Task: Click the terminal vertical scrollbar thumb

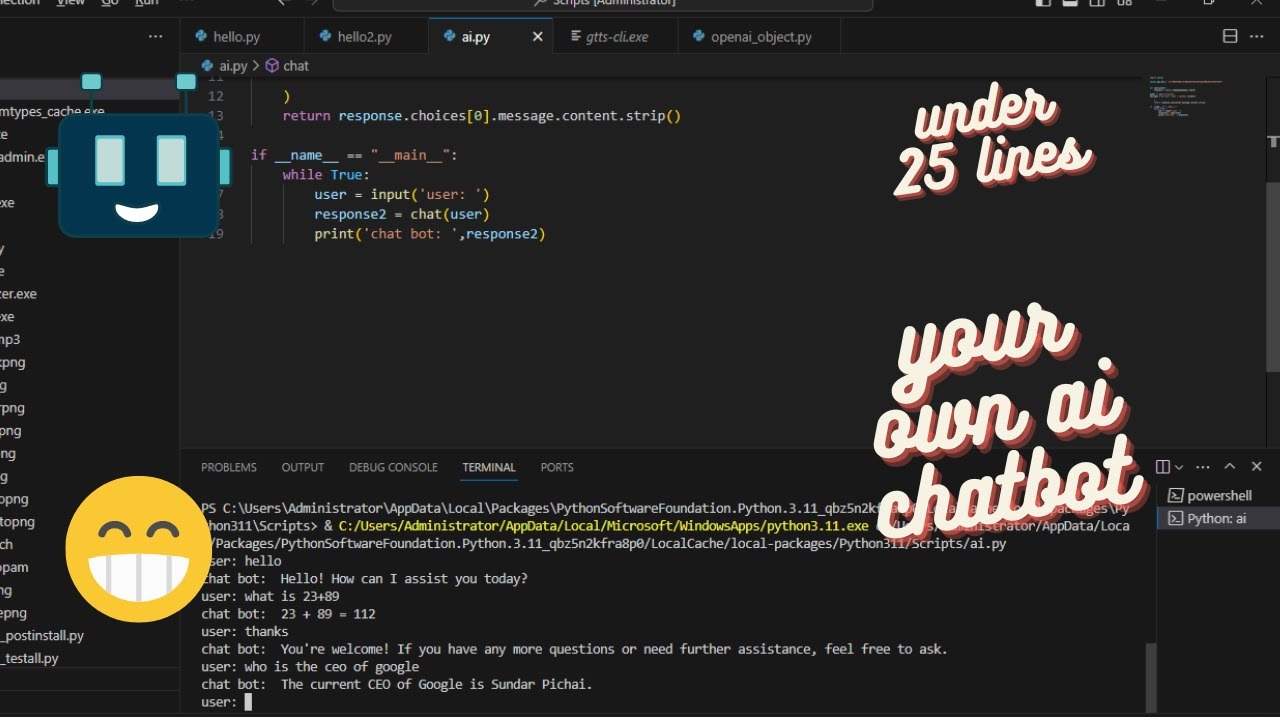Action: 1150,676
